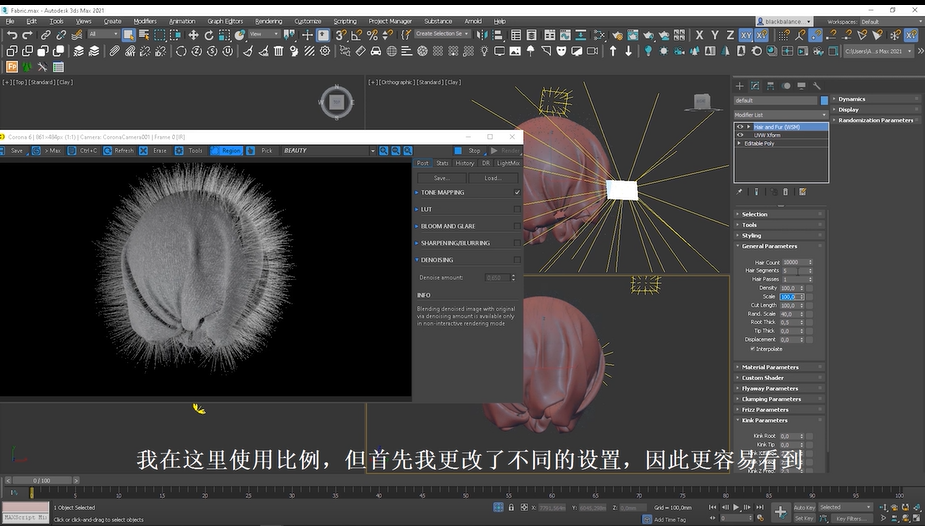This screenshot has width=925, height=526.
Task: Click the time slider 0 / 100 handle
Action: [x=42, y=480]
